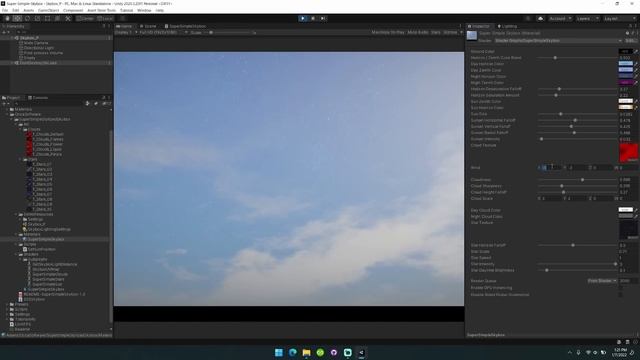Image resolution: width=640 pixels, height=360 pixels.
Task: Click the Pause button
Action: pos(313,18)
